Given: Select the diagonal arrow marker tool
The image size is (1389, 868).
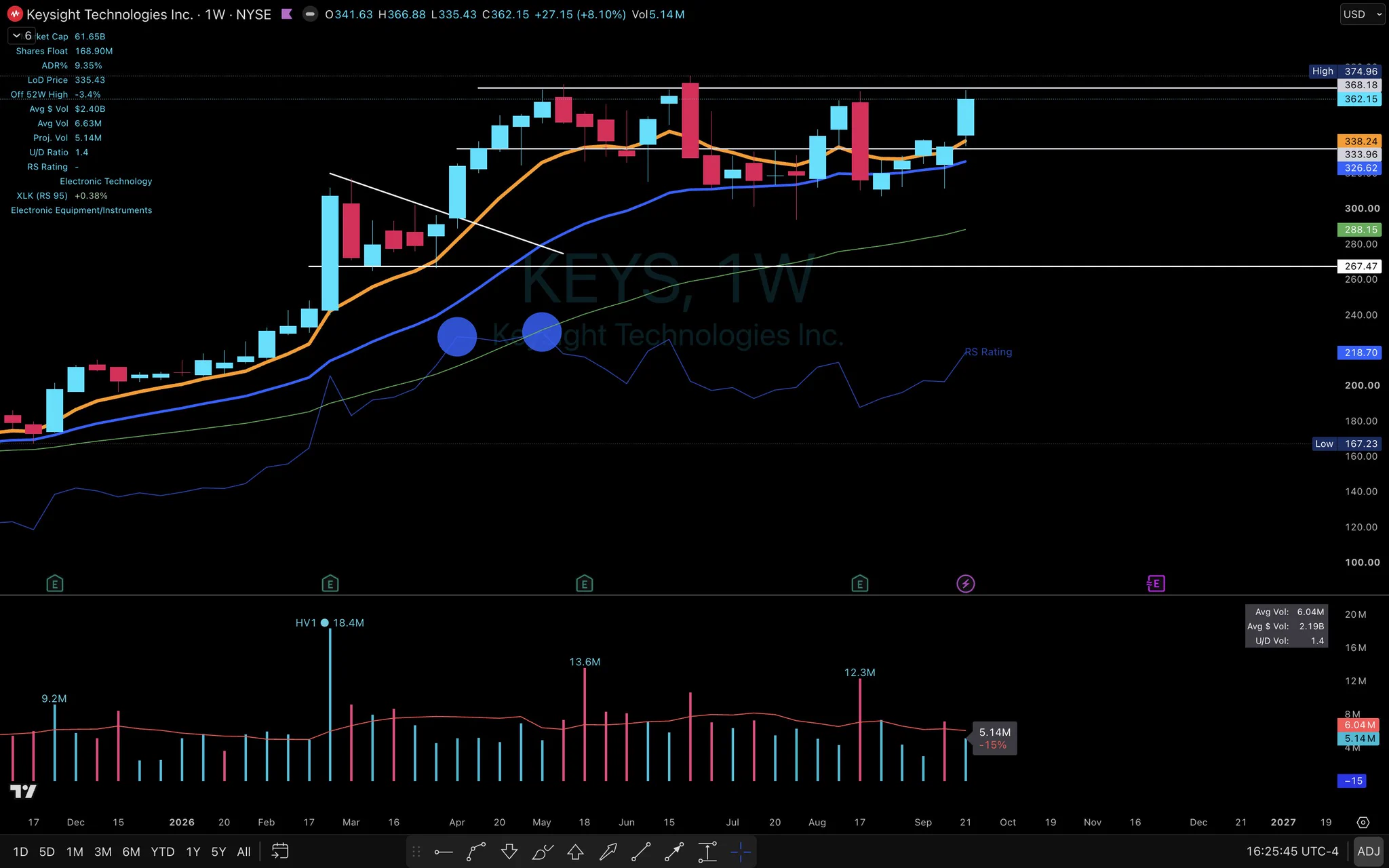Looking at the screenshot, I should 608,852.
